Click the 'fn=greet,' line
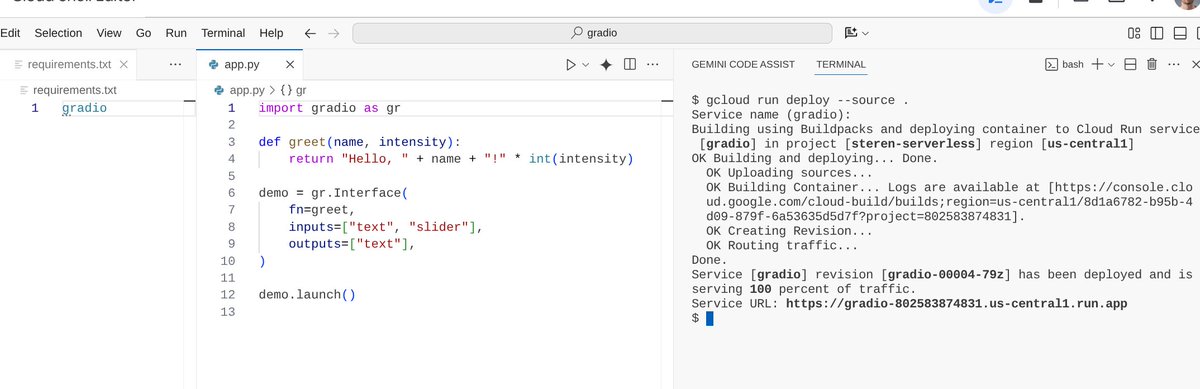This screenshot has height=389, width=1200. coord(321,210)
